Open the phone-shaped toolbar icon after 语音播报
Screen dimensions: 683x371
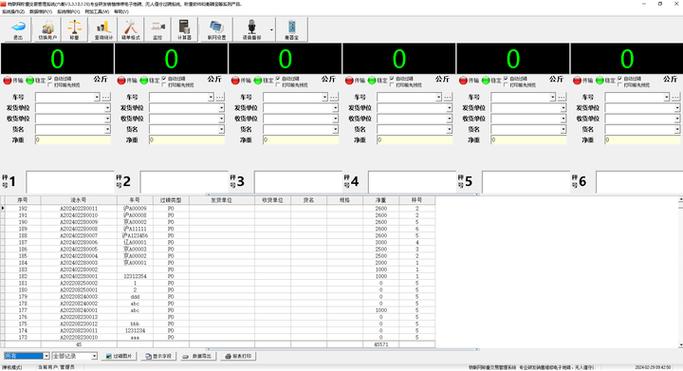click(x=291, y=30)
